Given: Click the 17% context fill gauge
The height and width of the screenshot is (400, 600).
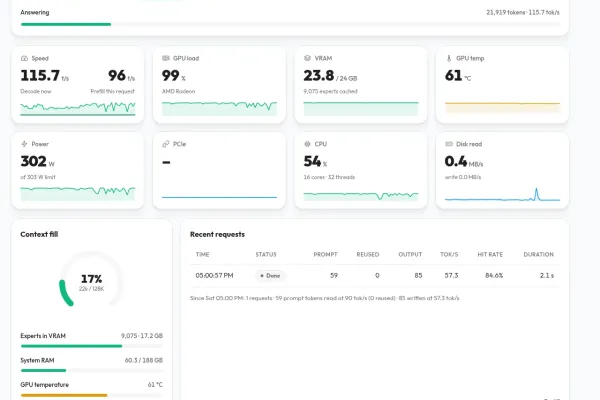Looking at the screenshot, I should pyautogui.click(x=91, y=280).
